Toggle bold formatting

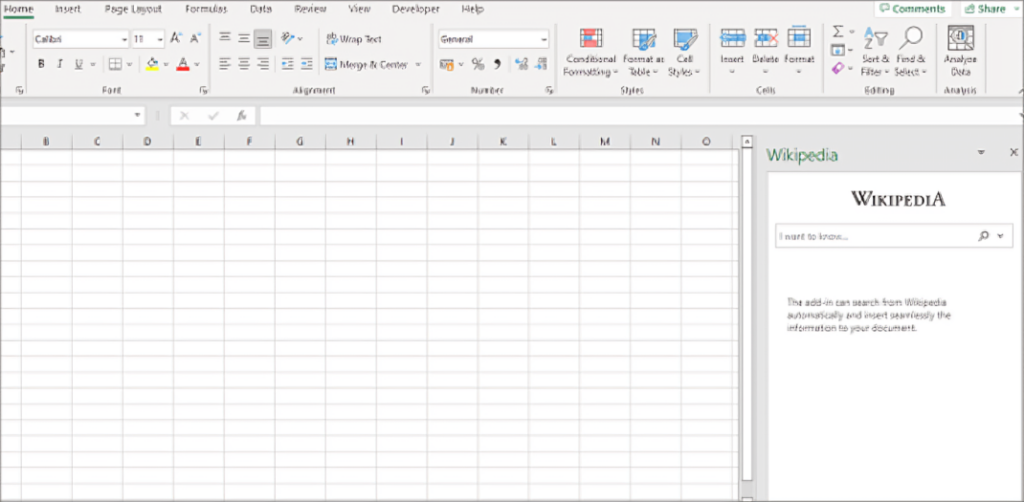pyautogui.click(x=41, y=64)
